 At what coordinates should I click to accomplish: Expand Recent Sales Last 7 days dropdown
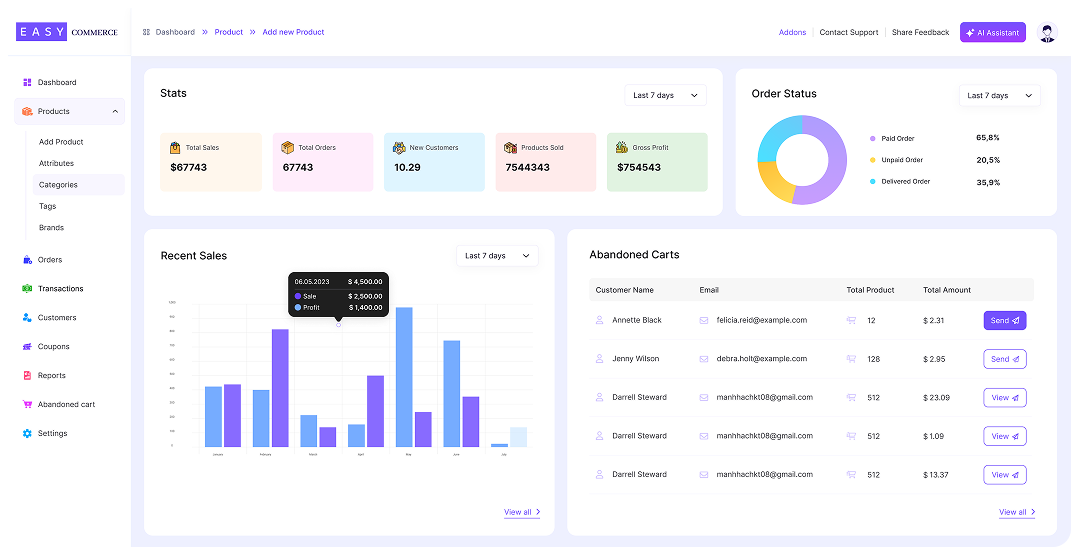[x=497, y=256]
